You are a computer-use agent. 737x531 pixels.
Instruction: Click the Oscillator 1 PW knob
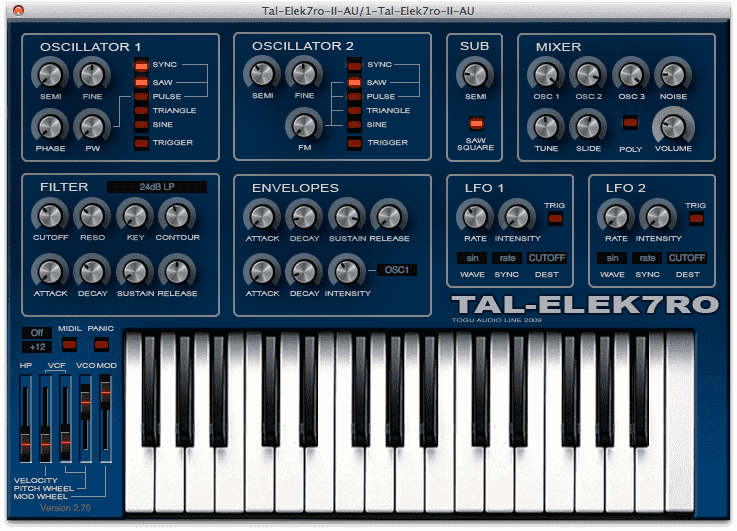click(92, 127)
